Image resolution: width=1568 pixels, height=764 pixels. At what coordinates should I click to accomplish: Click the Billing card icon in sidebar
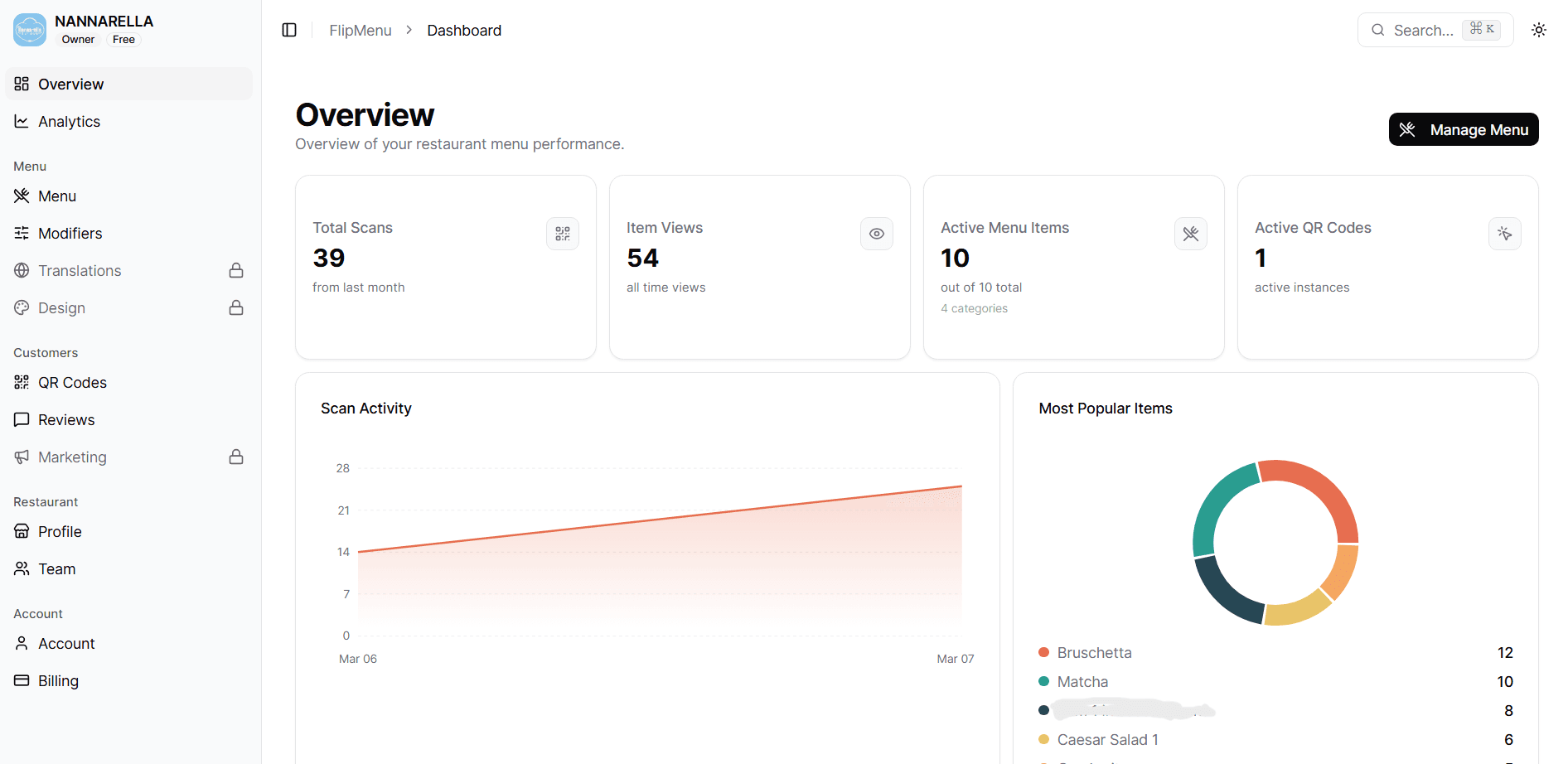coord(22,680)
